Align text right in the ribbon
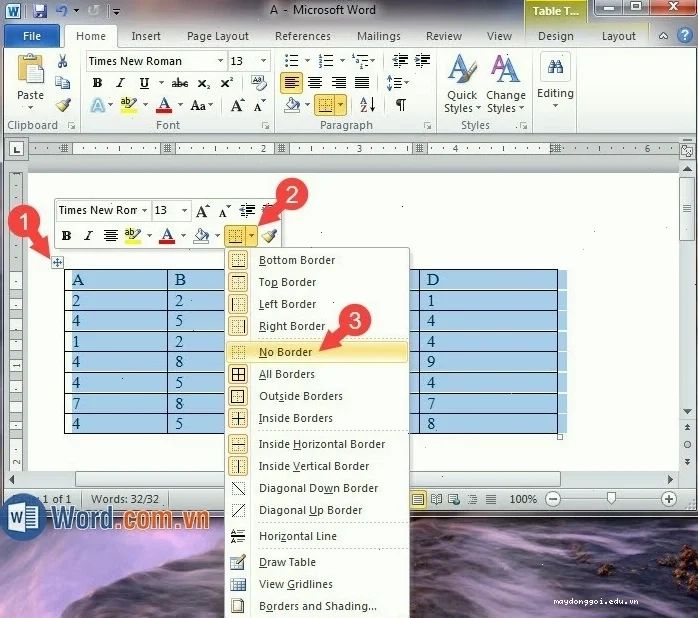698x618 pixels. pyautogui.click(x=339, y=82)
